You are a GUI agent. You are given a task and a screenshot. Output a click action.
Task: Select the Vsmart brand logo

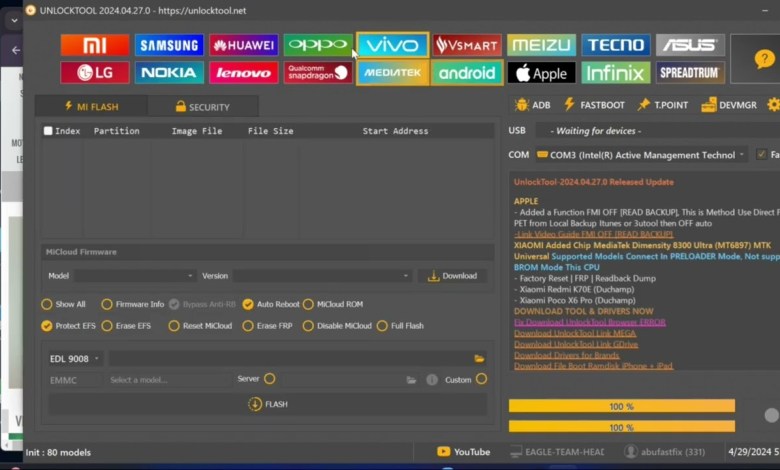(467, 45)
